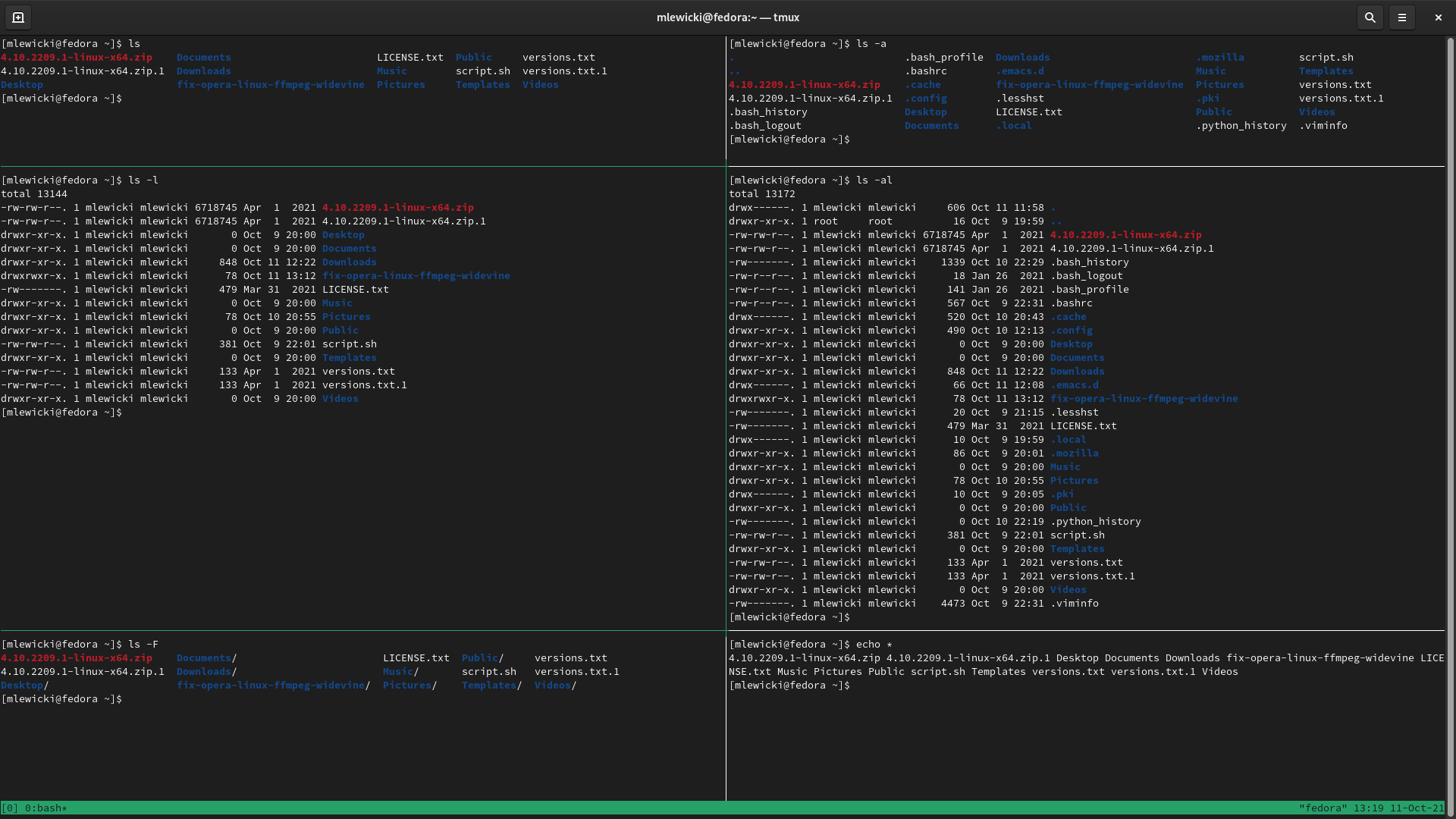The image size is (1456, 819).
Task: Click 'script.sh' in the ls pane
Action: pyautogui.click(x=483, y=71)
